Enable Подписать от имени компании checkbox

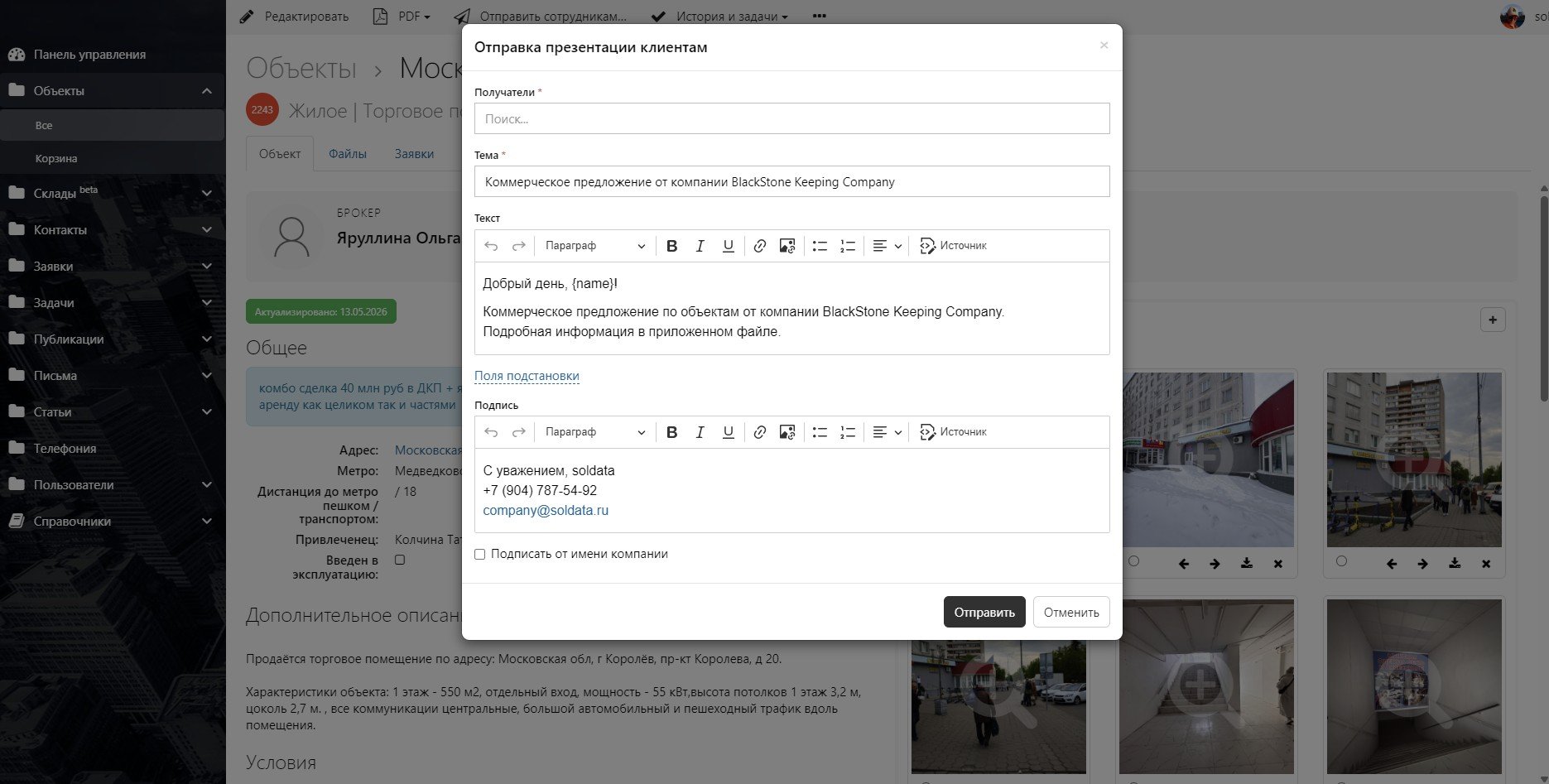(x=480, y=555)
